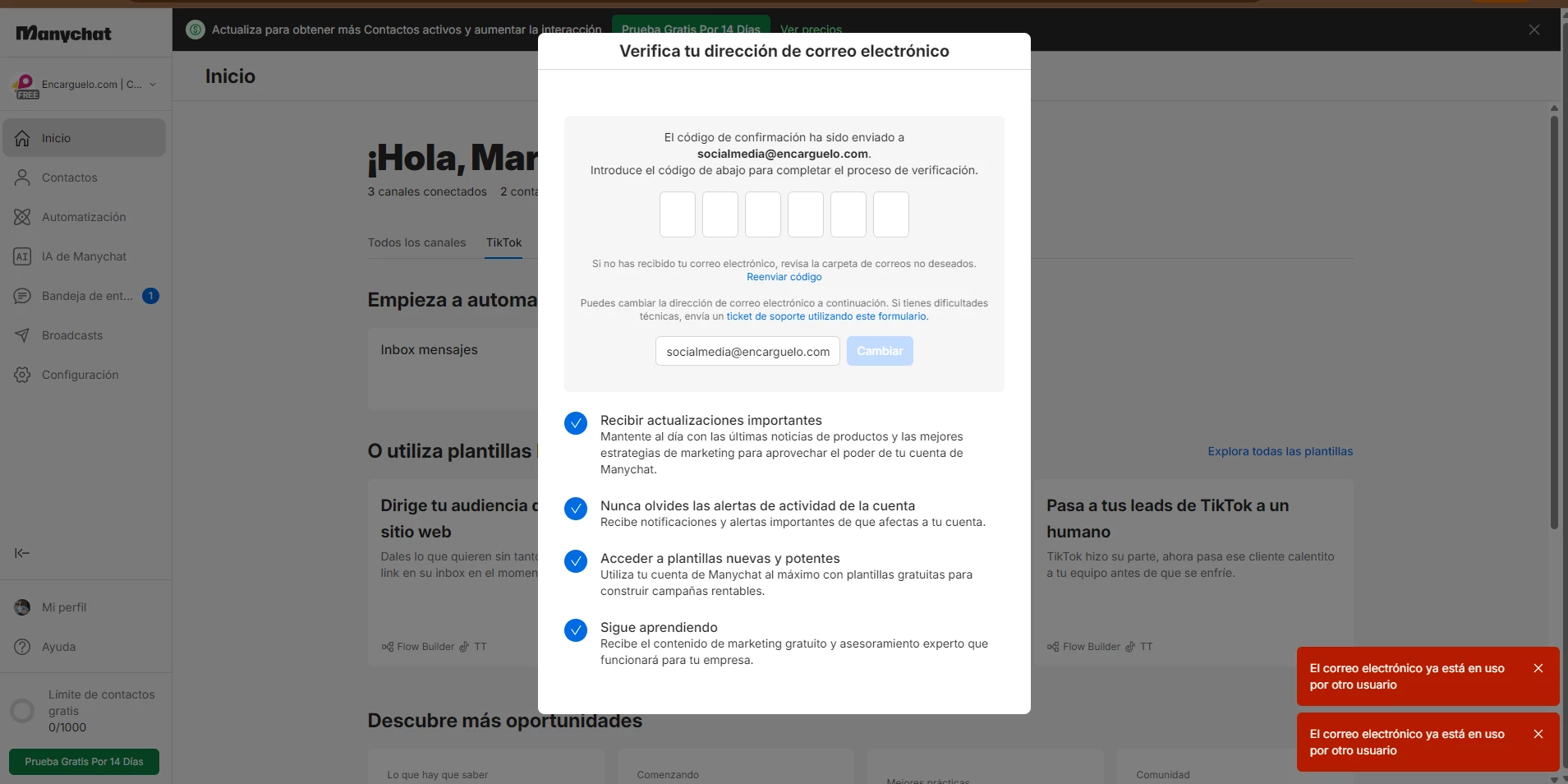Click check icon beside Recibir actualizaciones importantes
Viewport: 1568px width, 784px height.
click(576, 423)
